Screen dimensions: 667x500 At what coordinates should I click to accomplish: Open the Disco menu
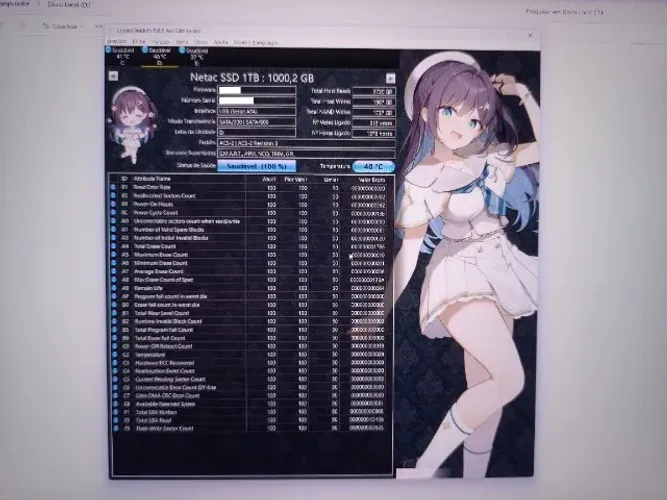pos(201,42)
